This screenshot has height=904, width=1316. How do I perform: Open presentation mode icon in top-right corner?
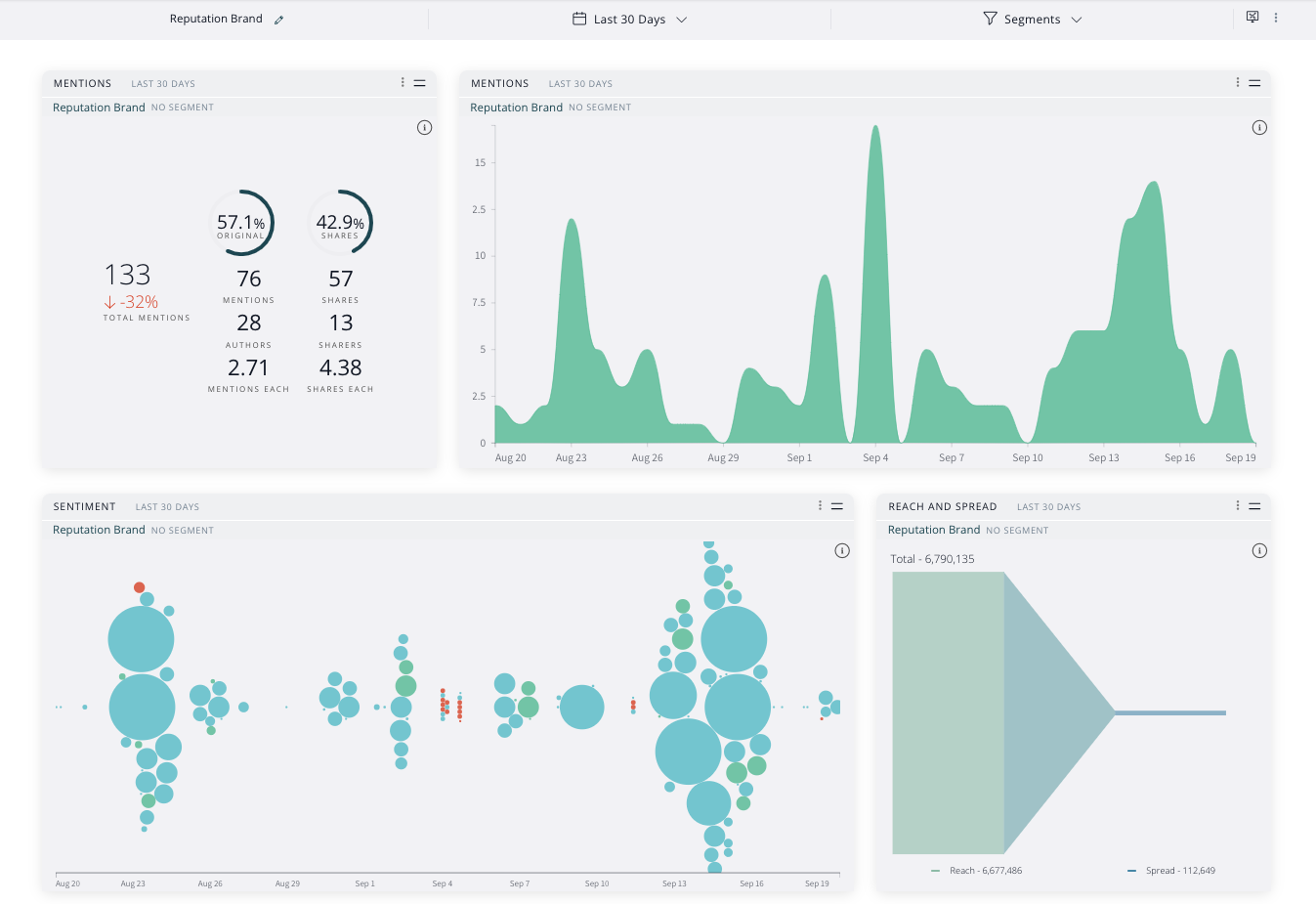pos(1252,18)
